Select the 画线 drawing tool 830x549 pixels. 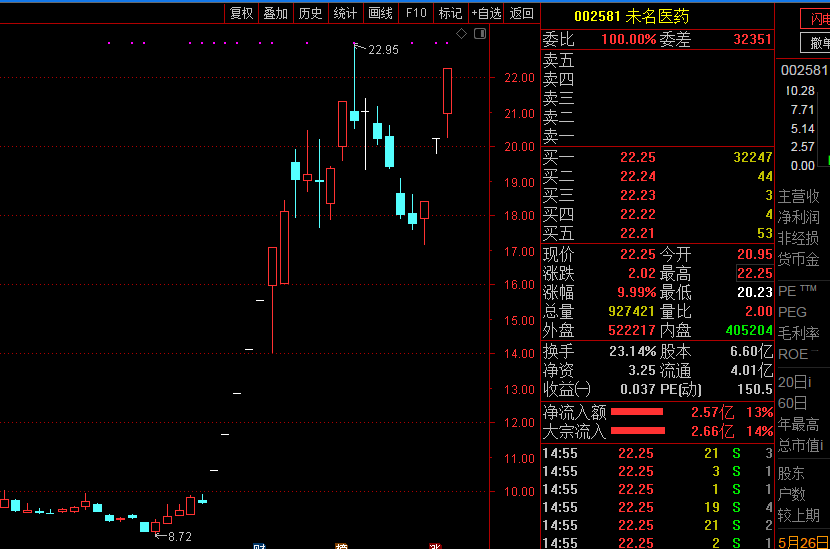[x=380, y=13]
